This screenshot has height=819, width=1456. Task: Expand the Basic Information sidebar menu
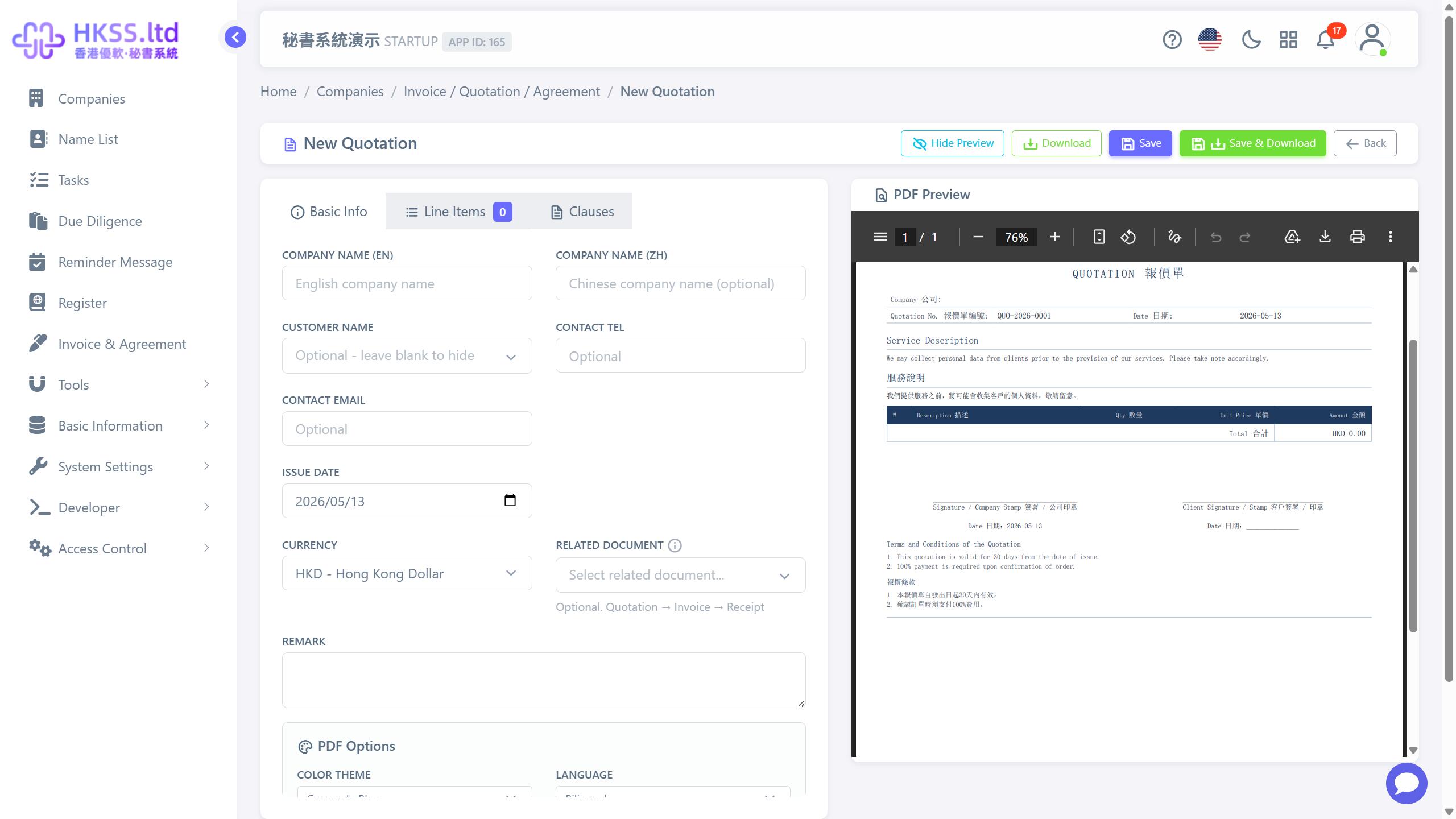click(x=119, y=426)
